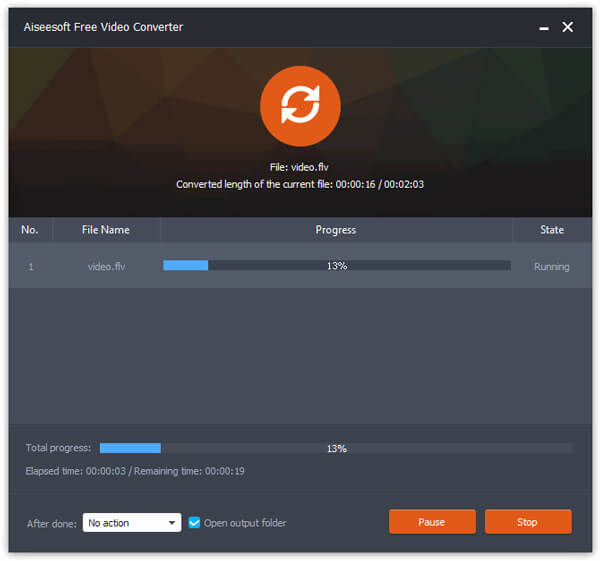Click the 'File: video.flv' label
This screenshot has width=600, height=561.
click(x=299, y=167)
